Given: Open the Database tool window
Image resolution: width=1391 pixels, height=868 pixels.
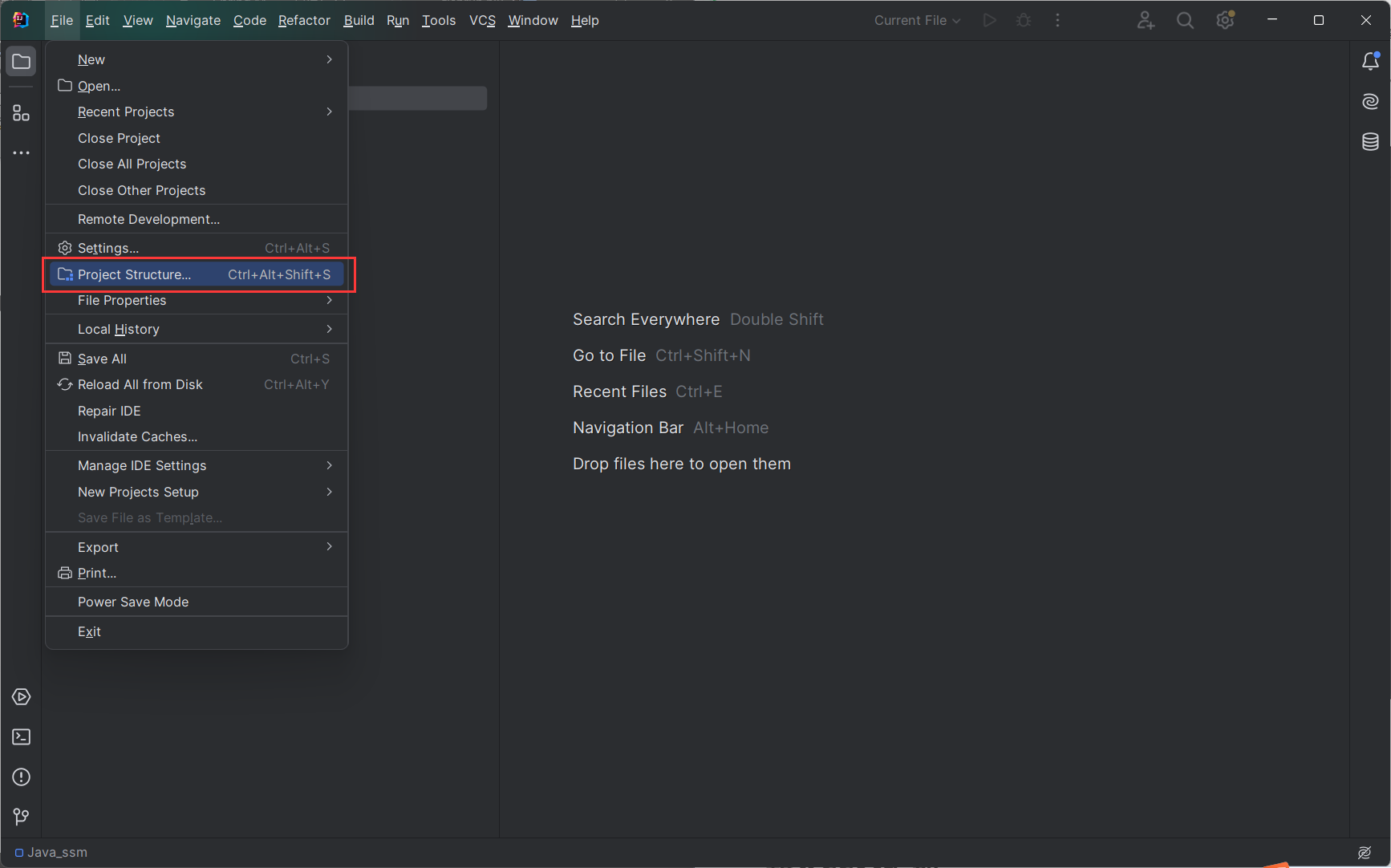Looking at the screenshot, I should tap(1370, 142).
